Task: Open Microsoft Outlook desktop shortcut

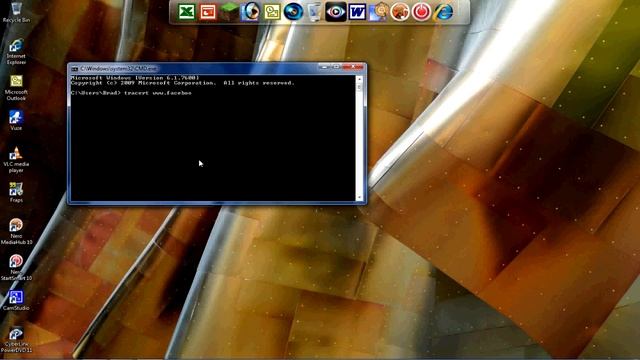Action: point(16,87)
